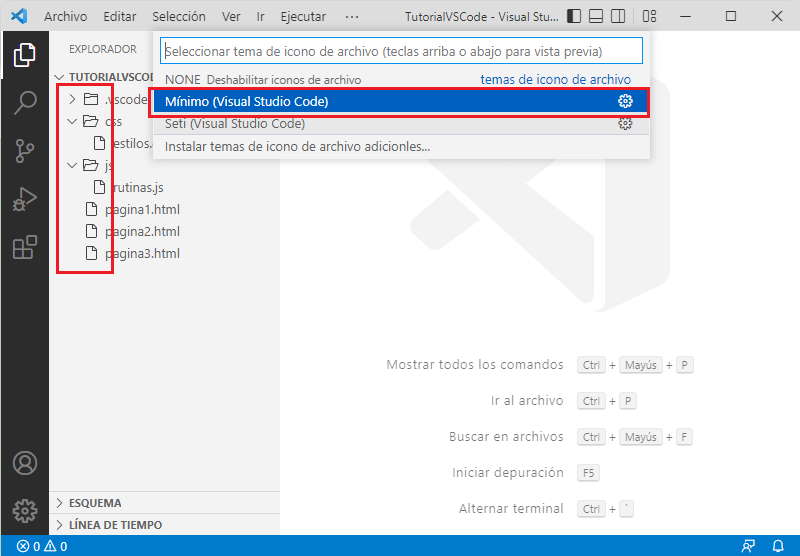
Task: Open the Ejecutar menu
Action: [x=303, y=16]
